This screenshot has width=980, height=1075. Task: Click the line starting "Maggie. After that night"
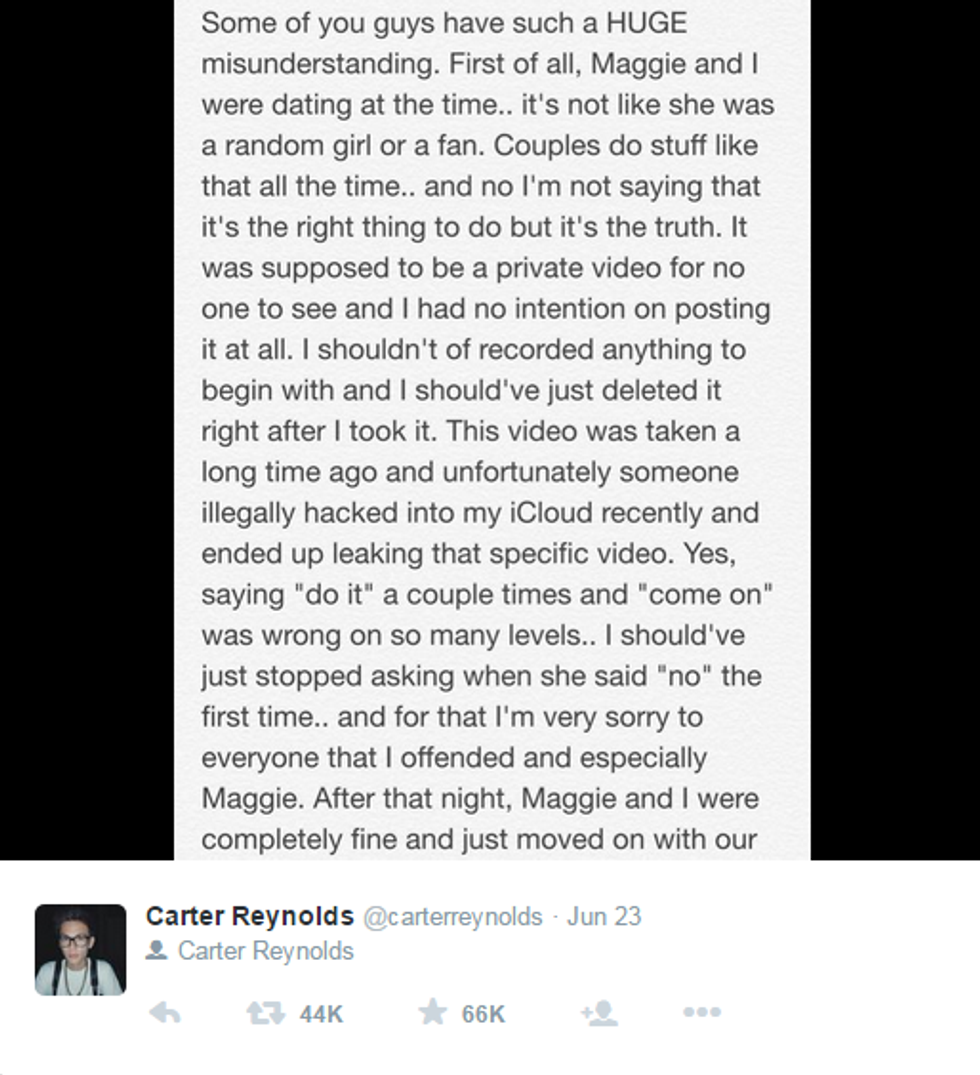click(480, 799)
